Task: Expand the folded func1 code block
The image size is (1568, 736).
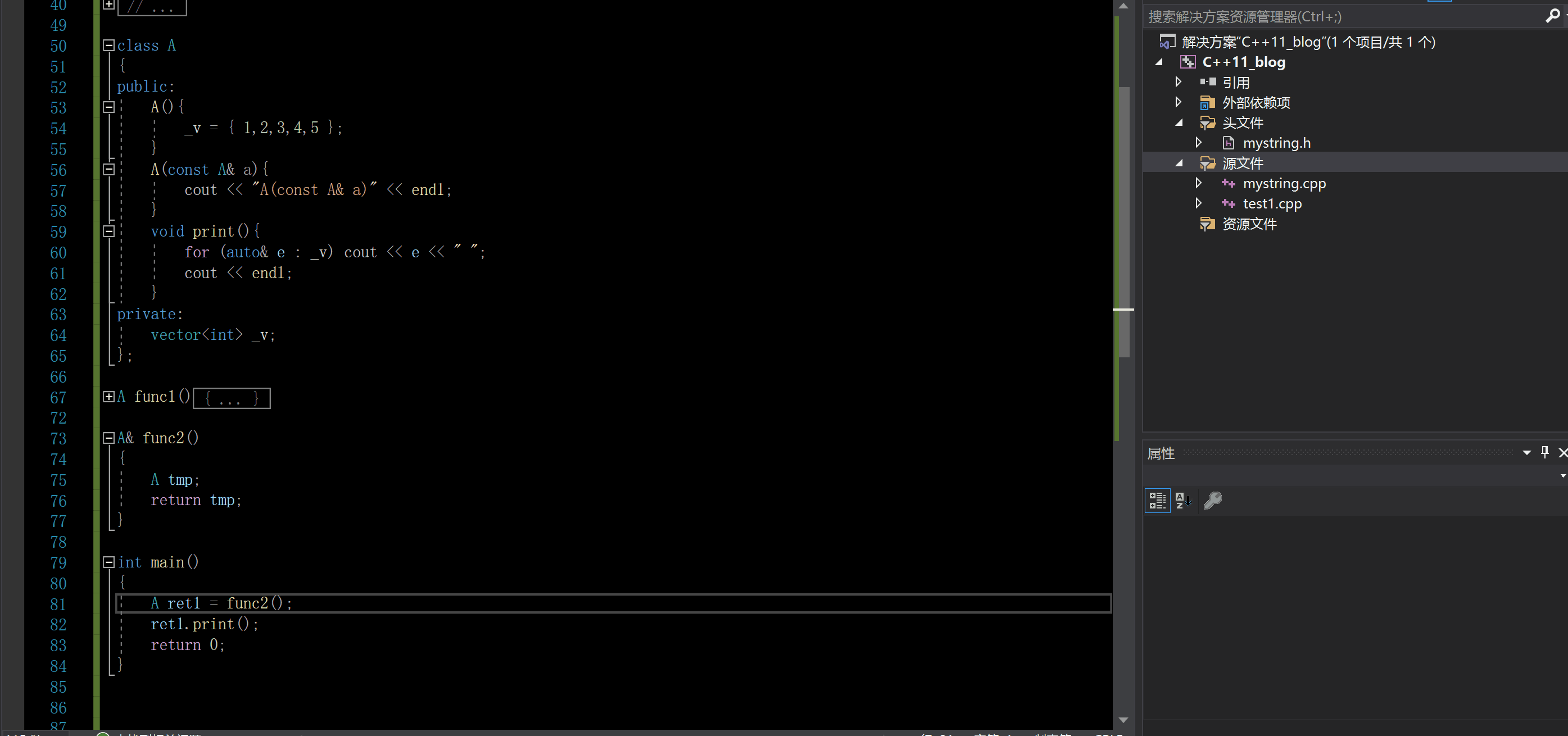Action: click(x=109, y=397)
